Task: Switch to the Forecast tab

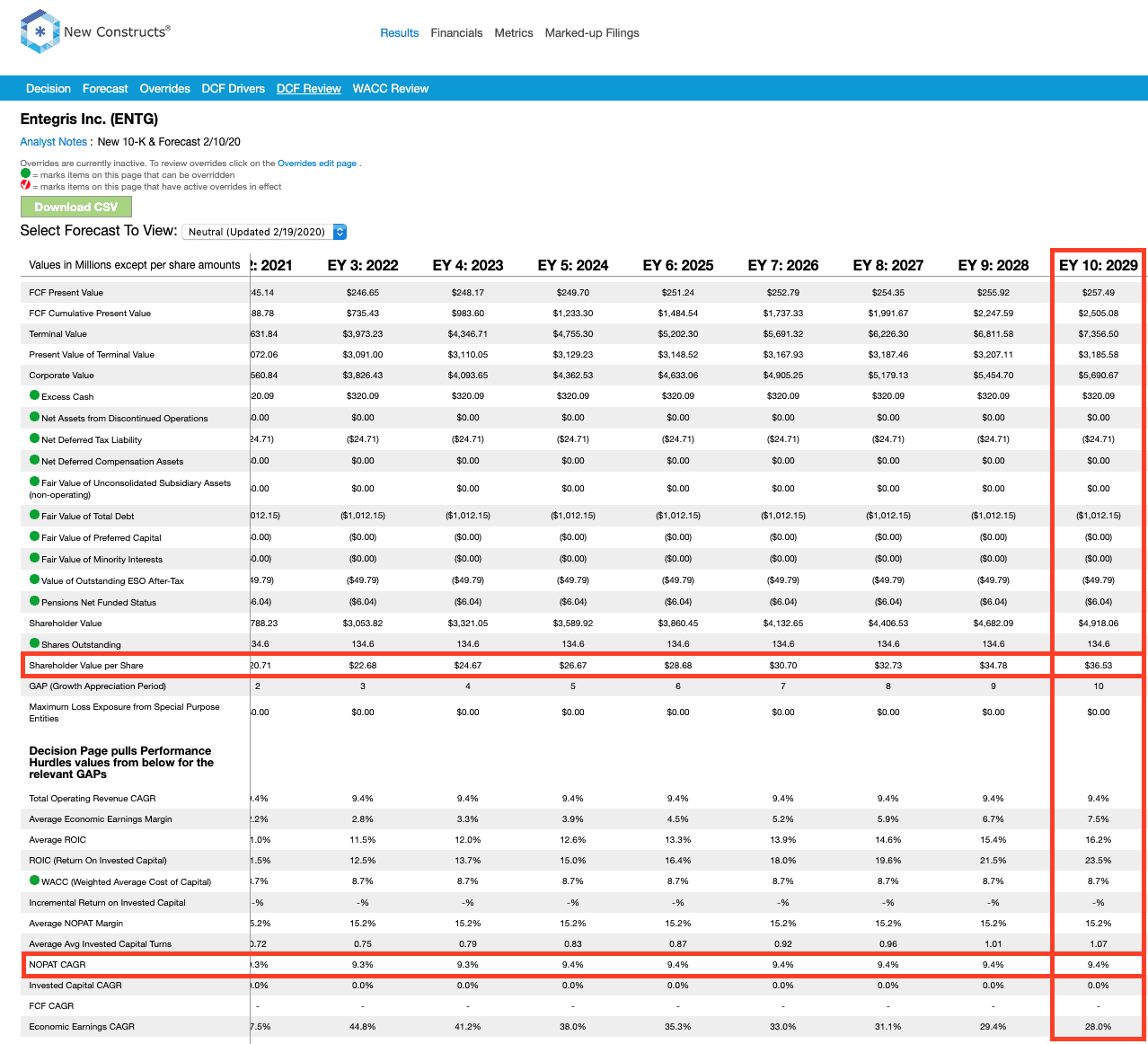Action: pyautogui.click(x=105, y=88)
